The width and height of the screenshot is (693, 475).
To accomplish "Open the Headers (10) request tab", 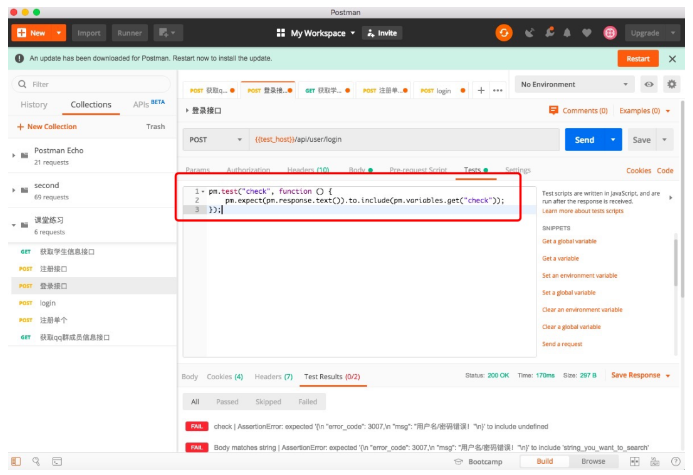I will point(308,170).
